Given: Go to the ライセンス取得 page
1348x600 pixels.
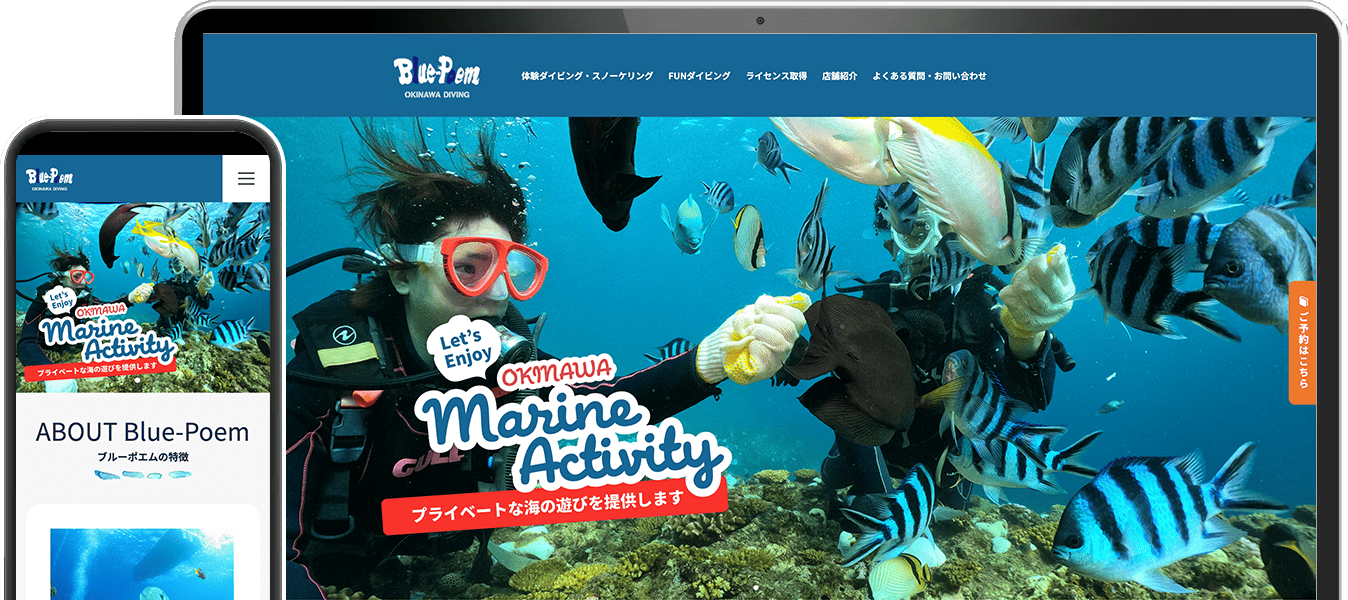Looking at the screenshot, I should click(x=776, y=76).
